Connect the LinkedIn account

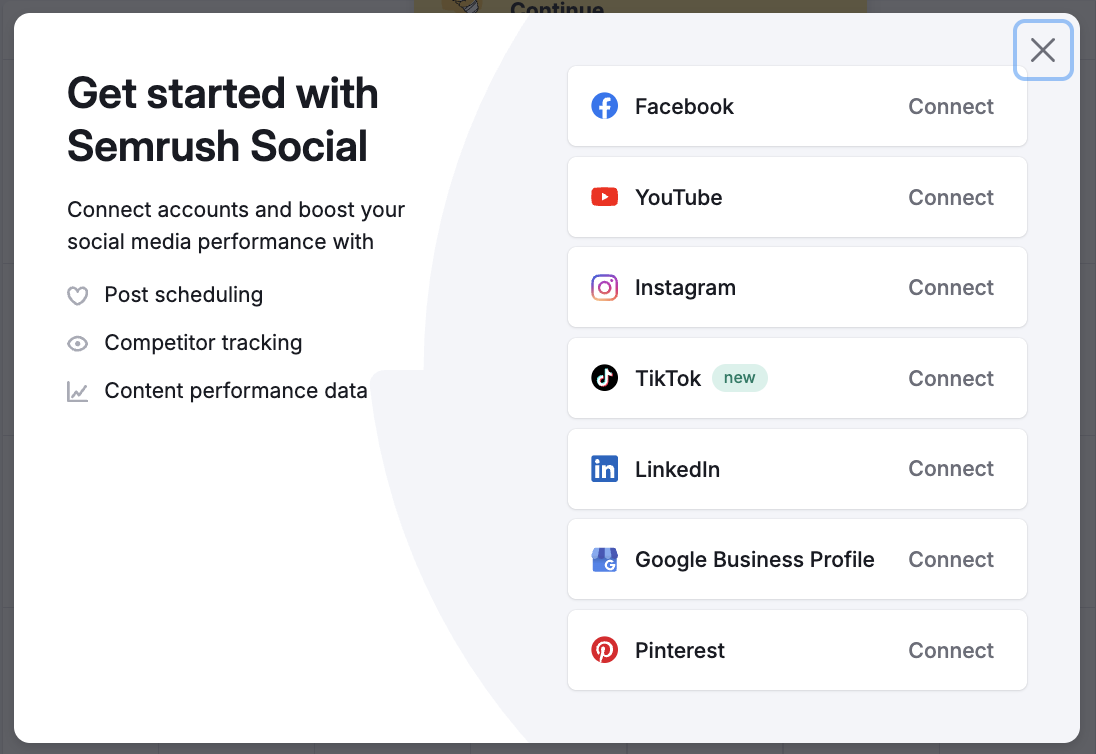point(950,468)
